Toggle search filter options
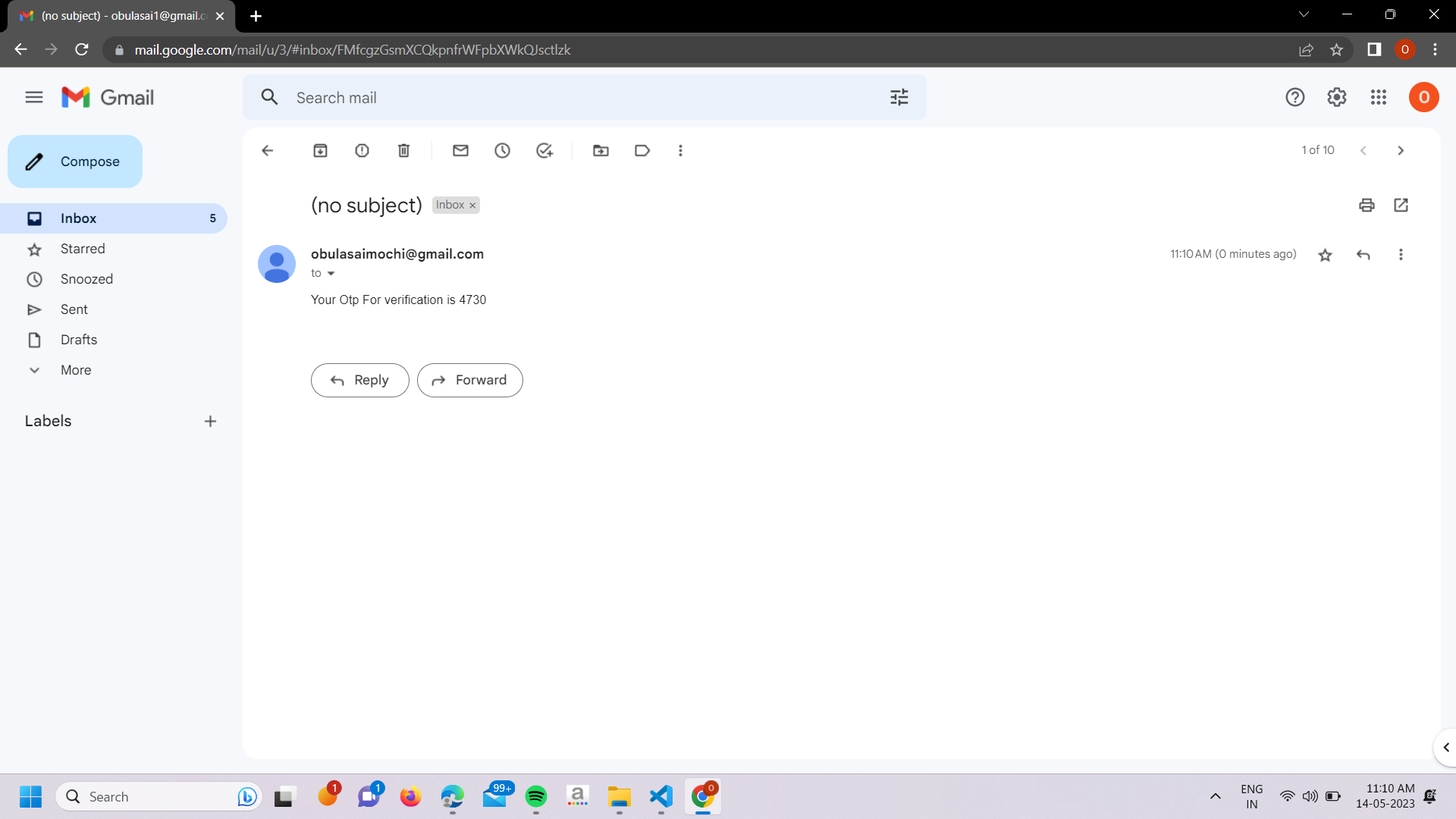The width and height of the screenshot is (1456, 819). coord(899,97)
